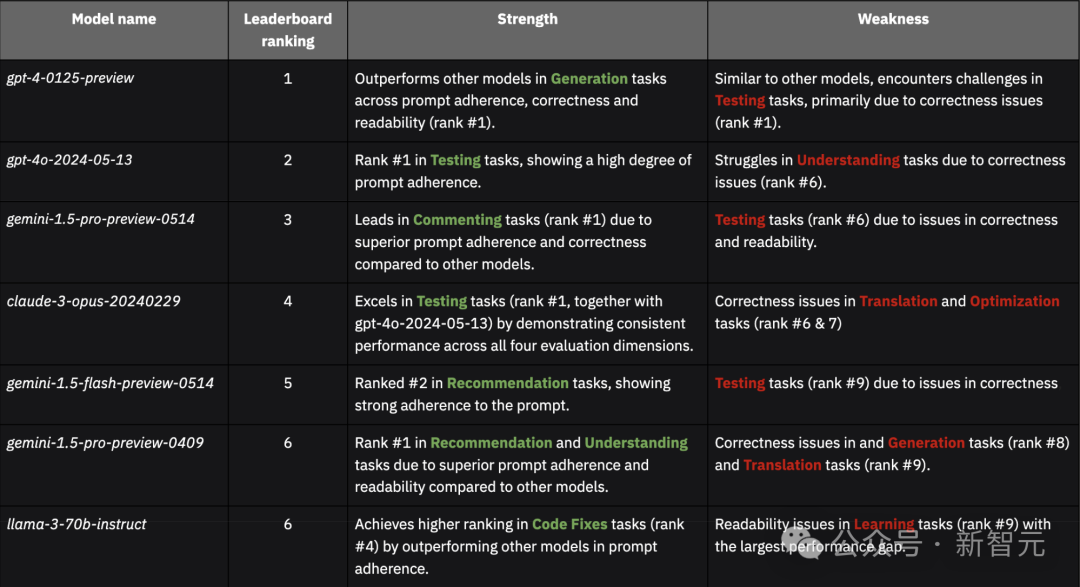Select the gpt-4-0125-preview model name cell
Viewport: 1080px width, 587px height.
[x=71, y=78]
